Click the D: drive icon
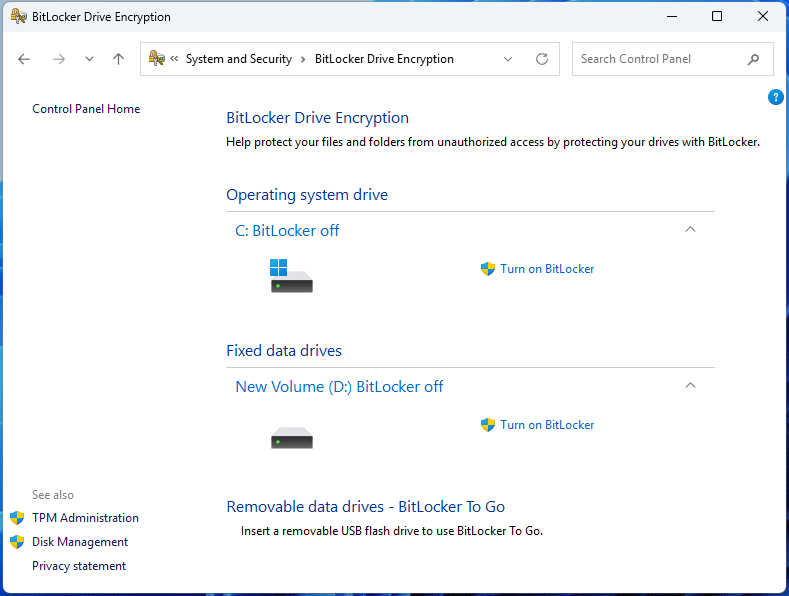This screenshot has width=789, height=596. point(292,438)
